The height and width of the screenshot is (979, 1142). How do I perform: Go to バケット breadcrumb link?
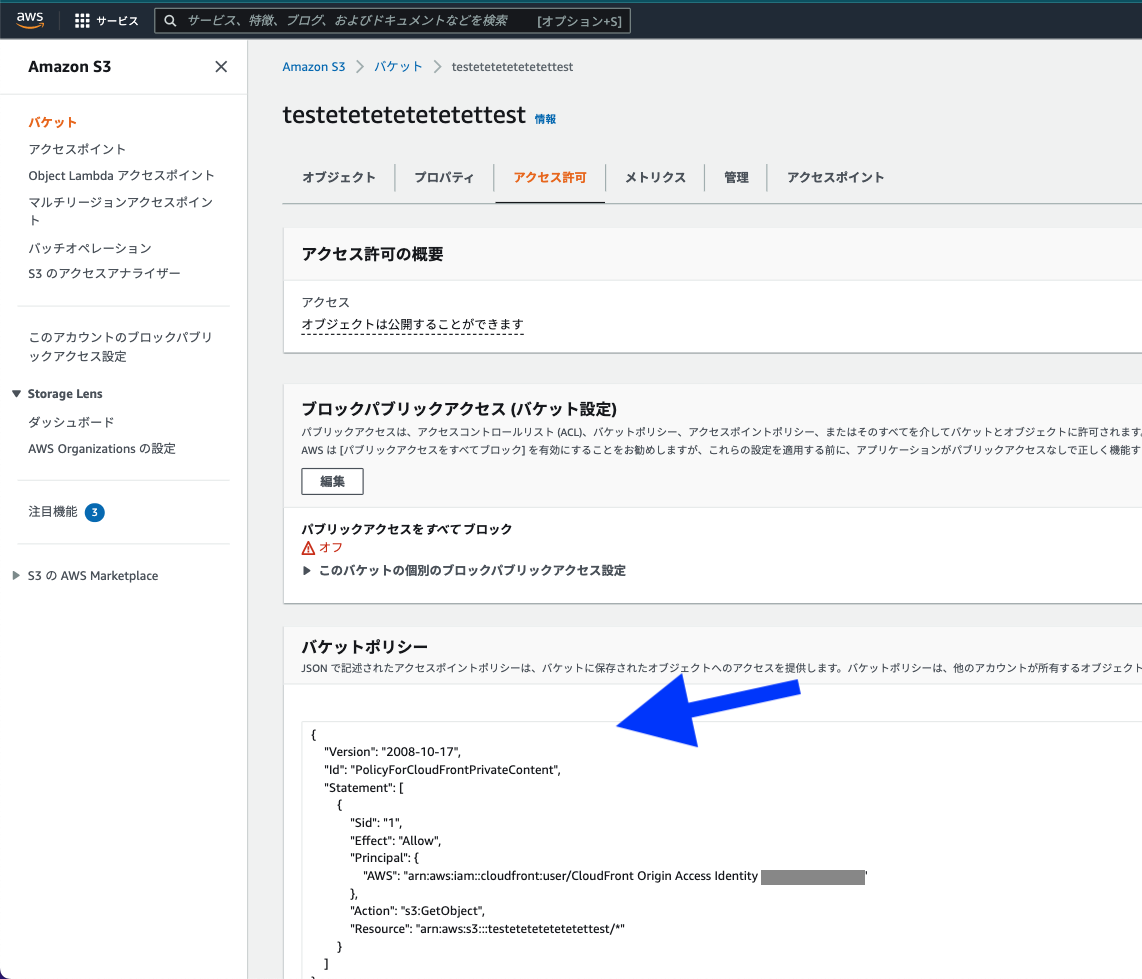coord(398,66)
